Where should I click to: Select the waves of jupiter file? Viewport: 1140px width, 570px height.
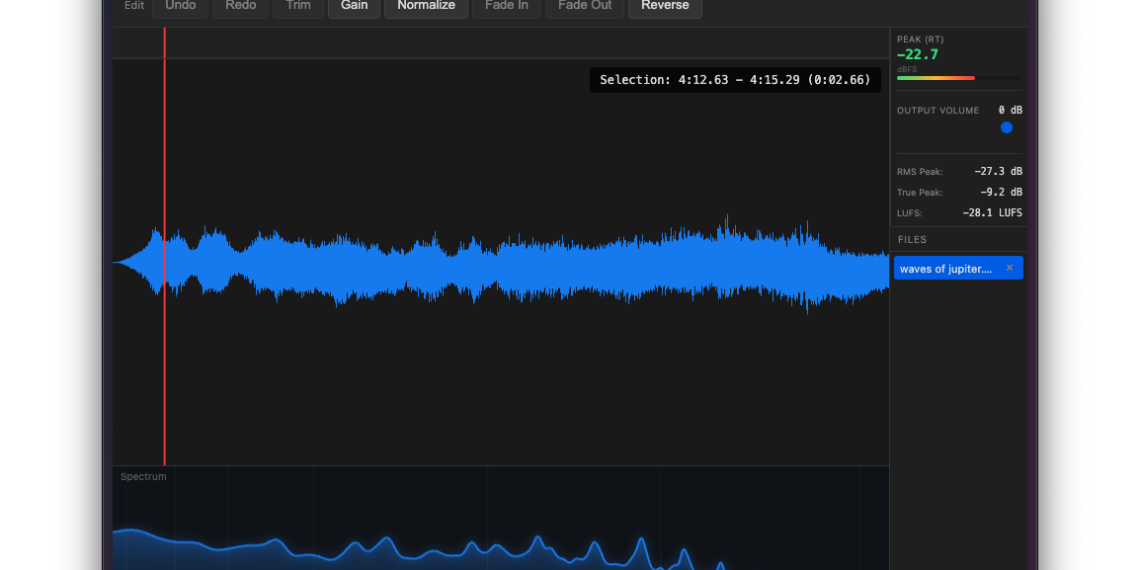coord(946,268)
